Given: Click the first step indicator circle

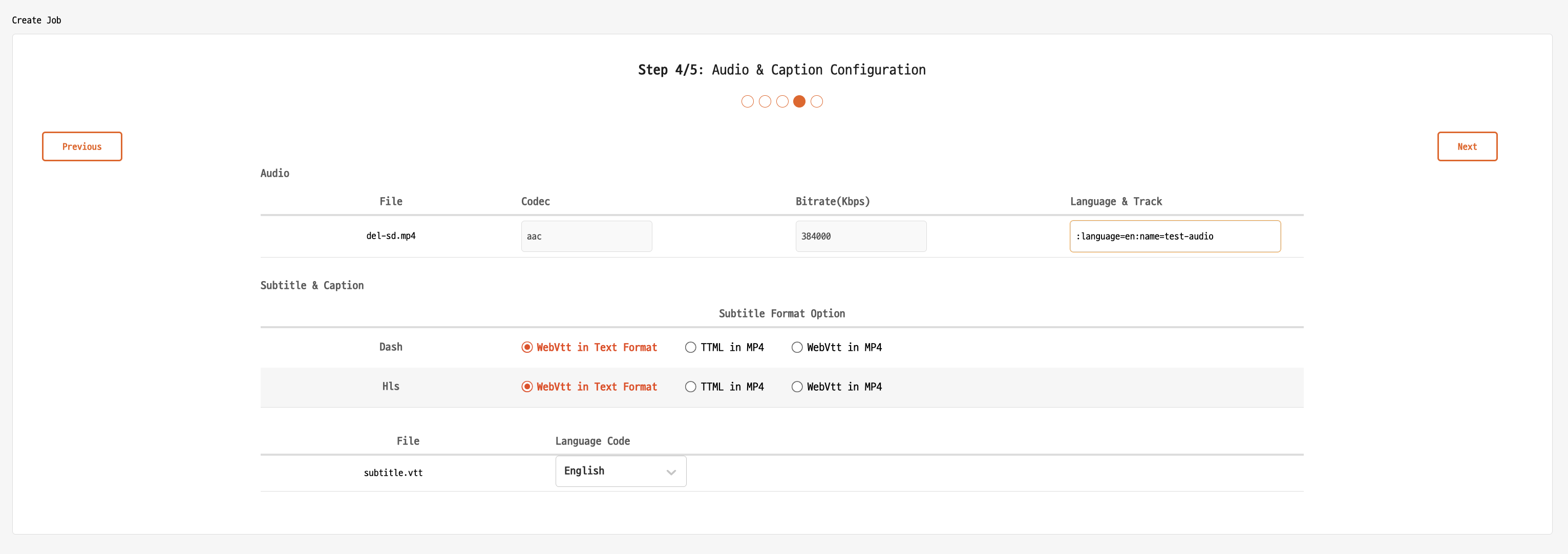Looking at the screenshot, I should (748, 102).
